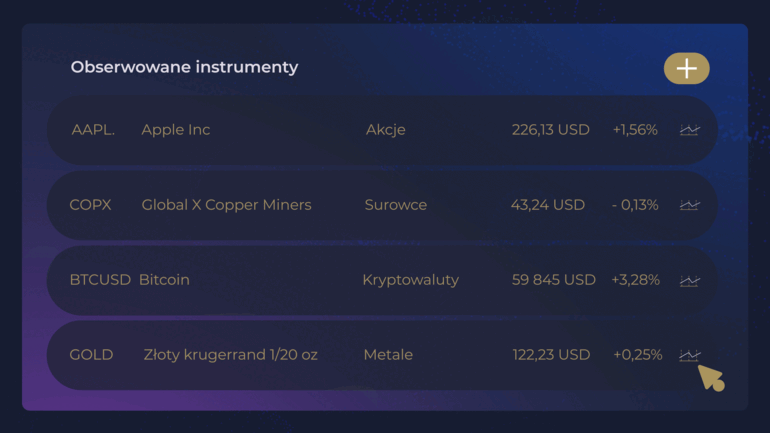Image resolution: width=770 pixels, height=433 pixels.
Task: View the GOLD krugerrand chart icon
Action: pyautogui.click(x=690, y=355)
